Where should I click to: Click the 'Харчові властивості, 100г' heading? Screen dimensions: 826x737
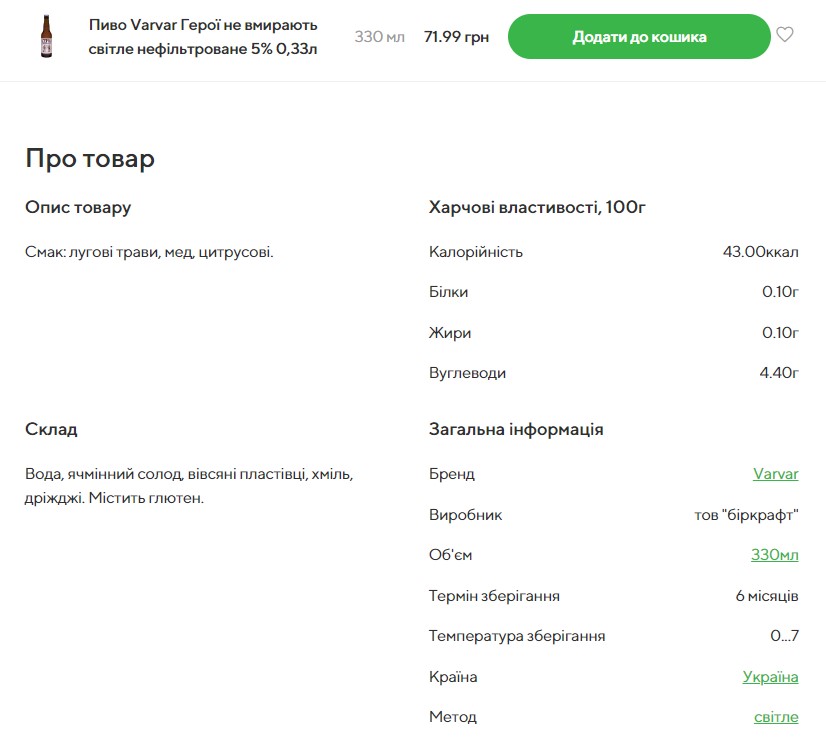point(537,208)
